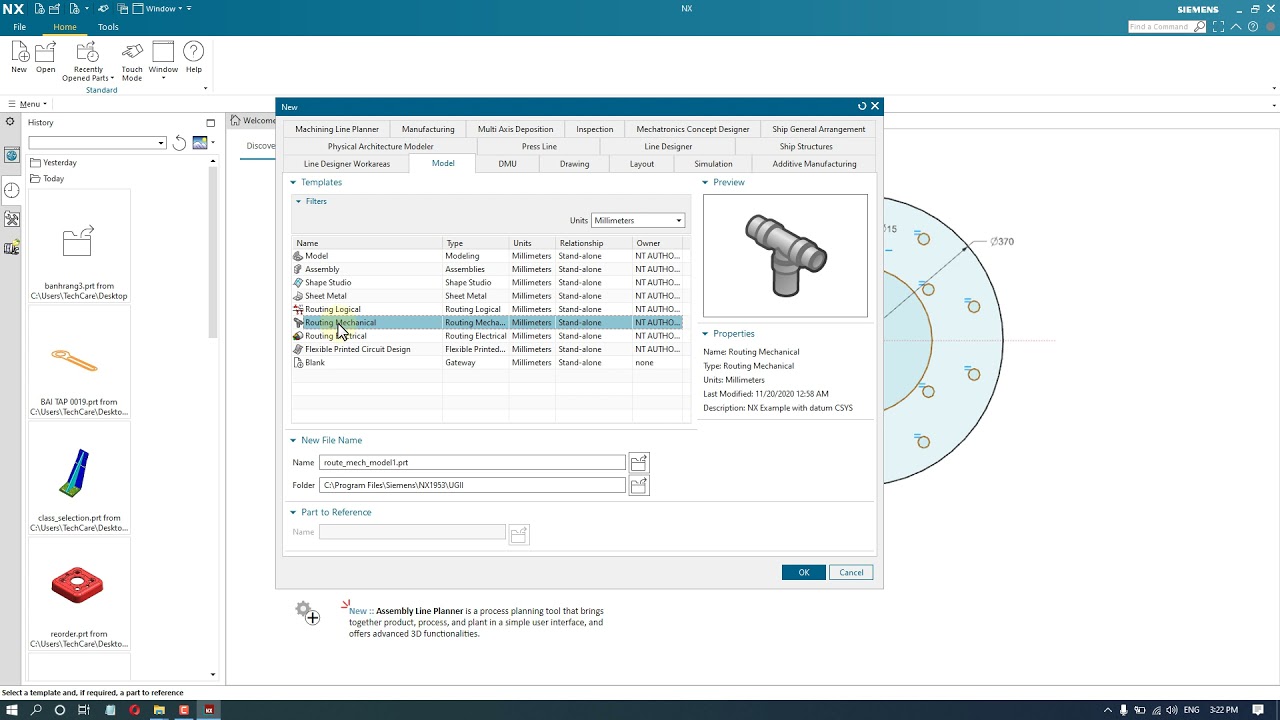Click OK in the New dialog
This screenshot has height=720, width=1280.
click(x=804, y=572)
